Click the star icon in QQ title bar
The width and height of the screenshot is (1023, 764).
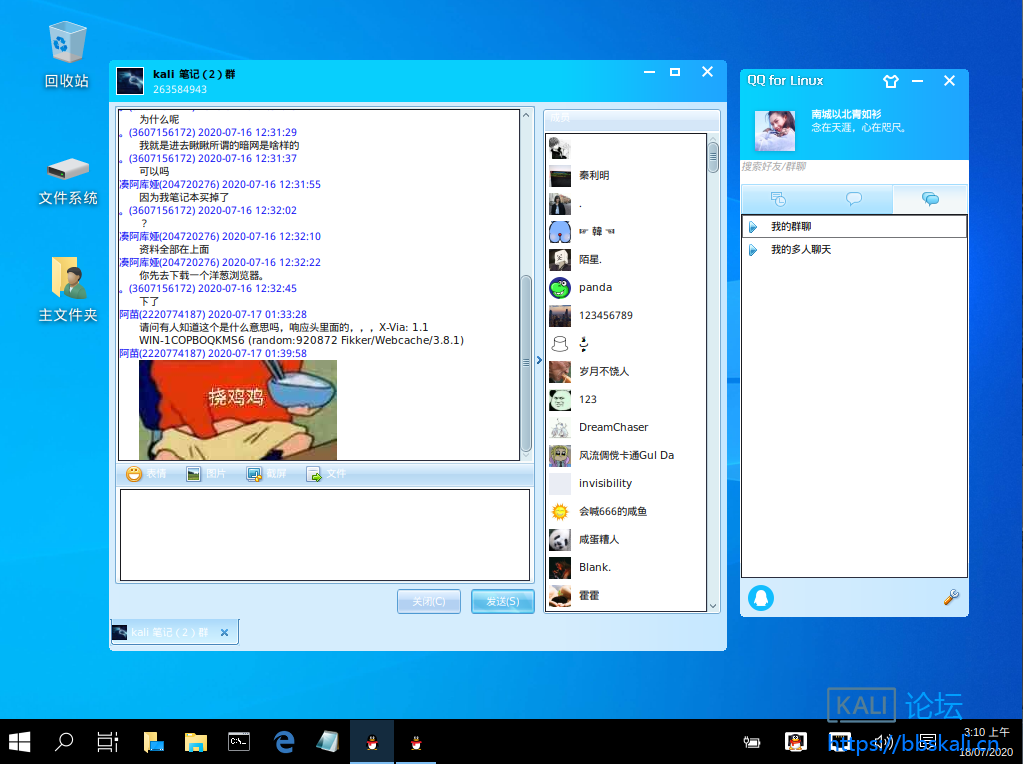(x=890, y=81)
